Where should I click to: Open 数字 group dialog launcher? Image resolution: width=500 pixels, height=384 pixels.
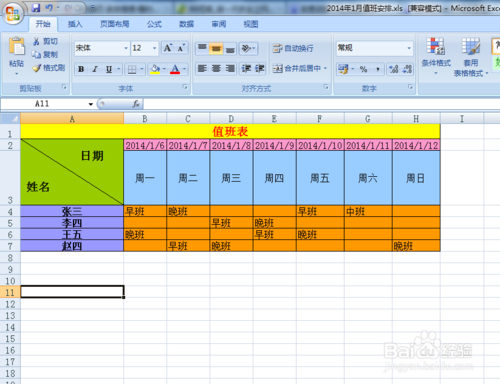(410, 87)
